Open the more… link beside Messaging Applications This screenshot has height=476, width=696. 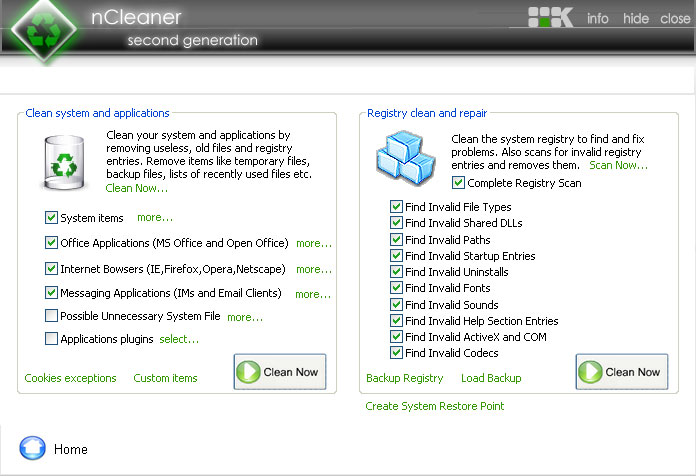(313, 294)
